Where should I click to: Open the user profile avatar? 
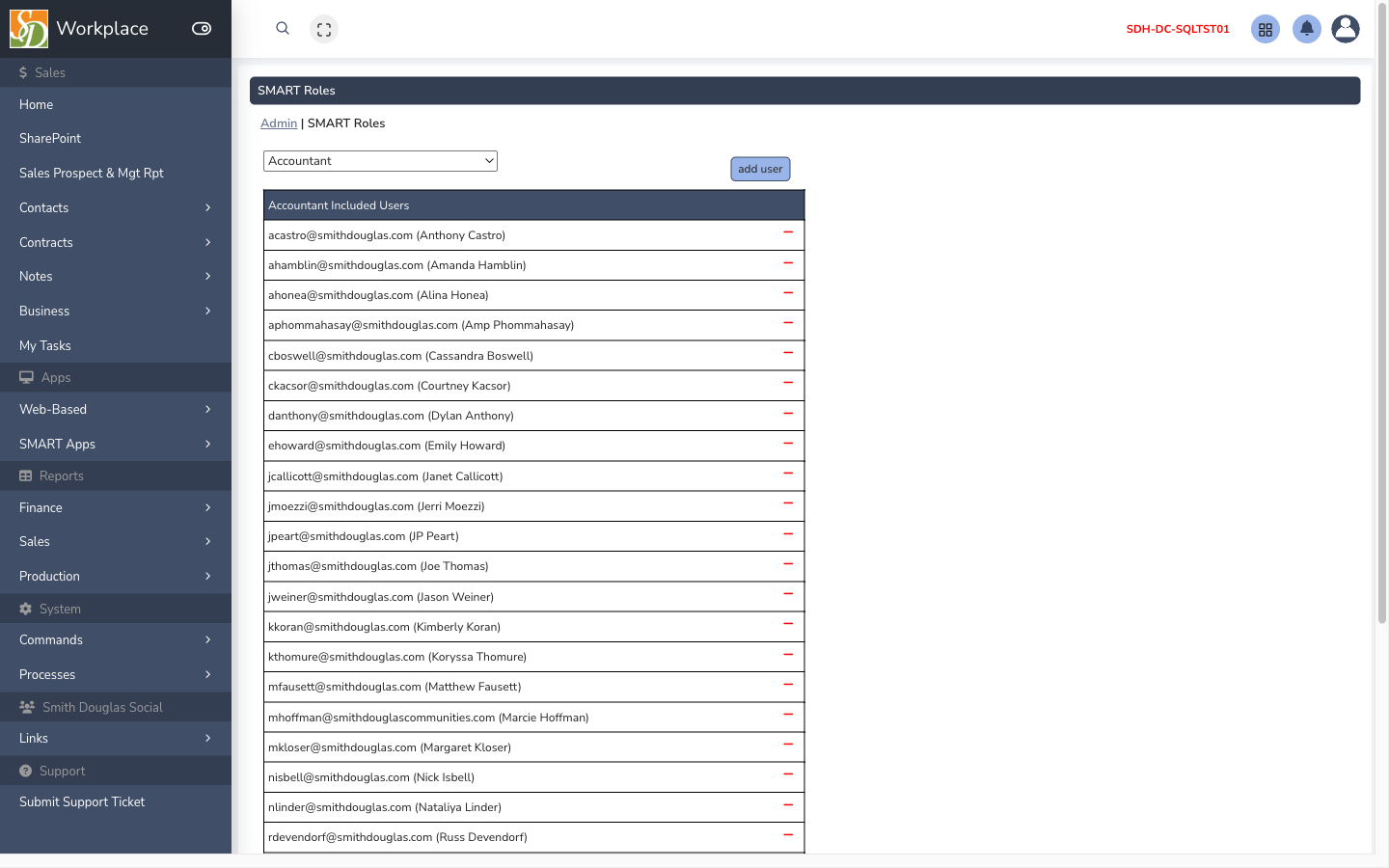point(1346,29)
